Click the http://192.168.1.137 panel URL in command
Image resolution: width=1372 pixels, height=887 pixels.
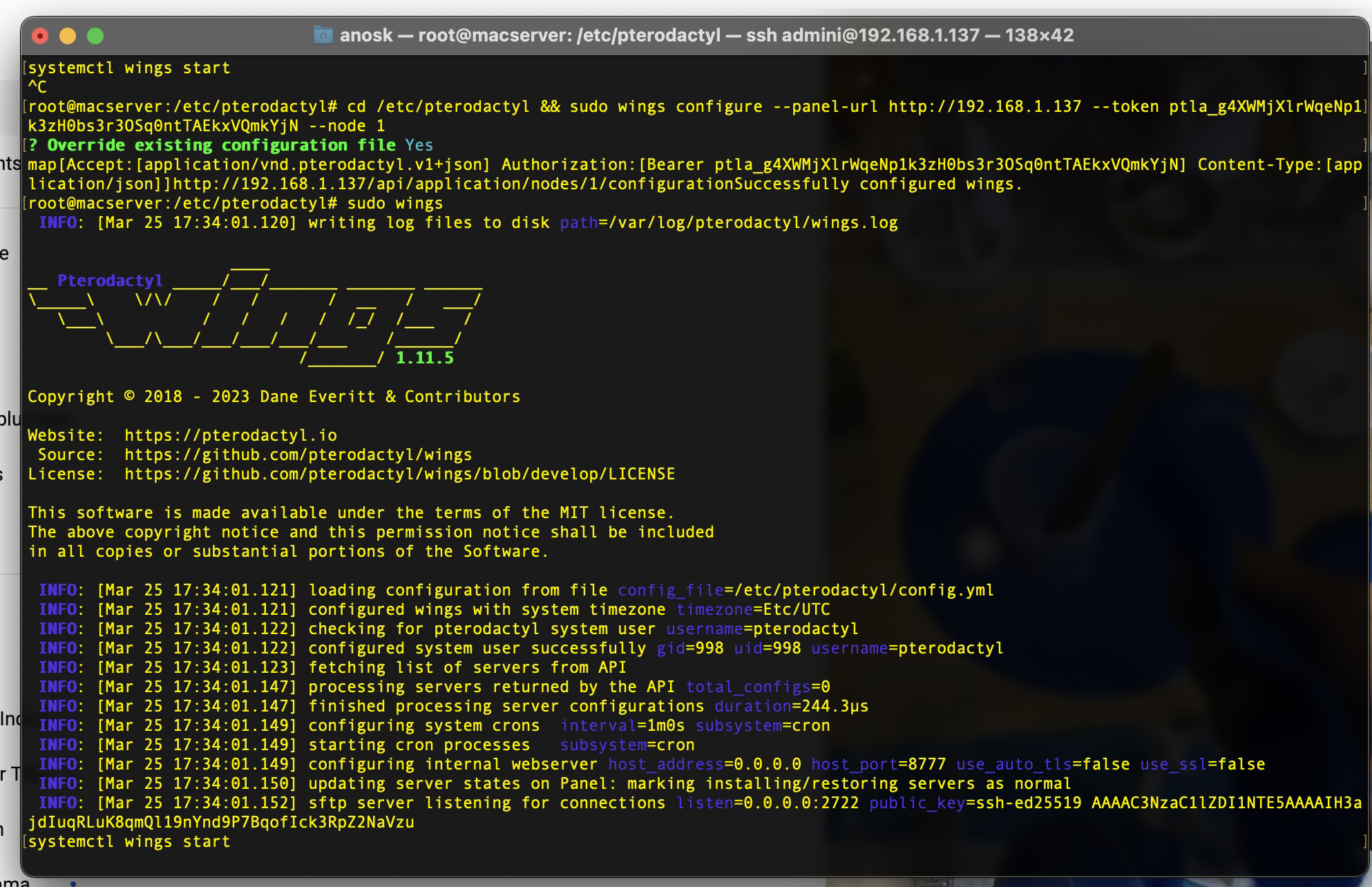[x=984, y=106]
